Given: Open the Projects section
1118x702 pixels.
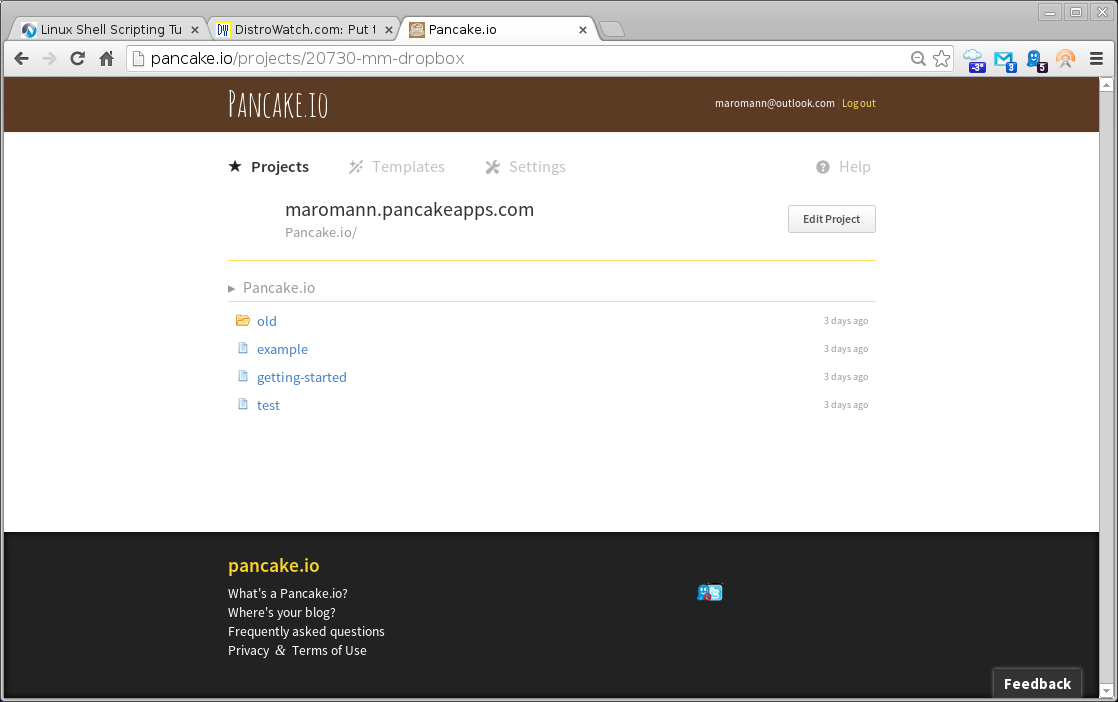Looking at the screenshot, I should pos(280,167).
